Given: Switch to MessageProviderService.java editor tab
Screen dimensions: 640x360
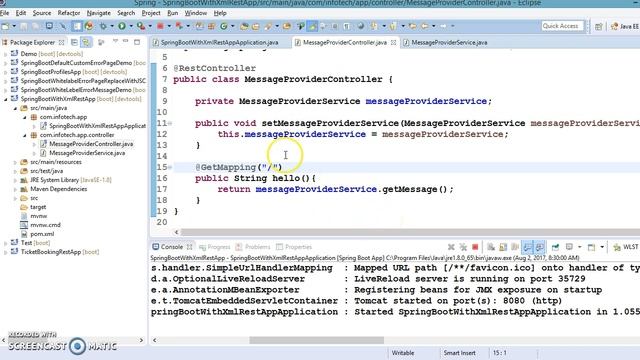Looking at the screenshot, I should click(449, 42).
